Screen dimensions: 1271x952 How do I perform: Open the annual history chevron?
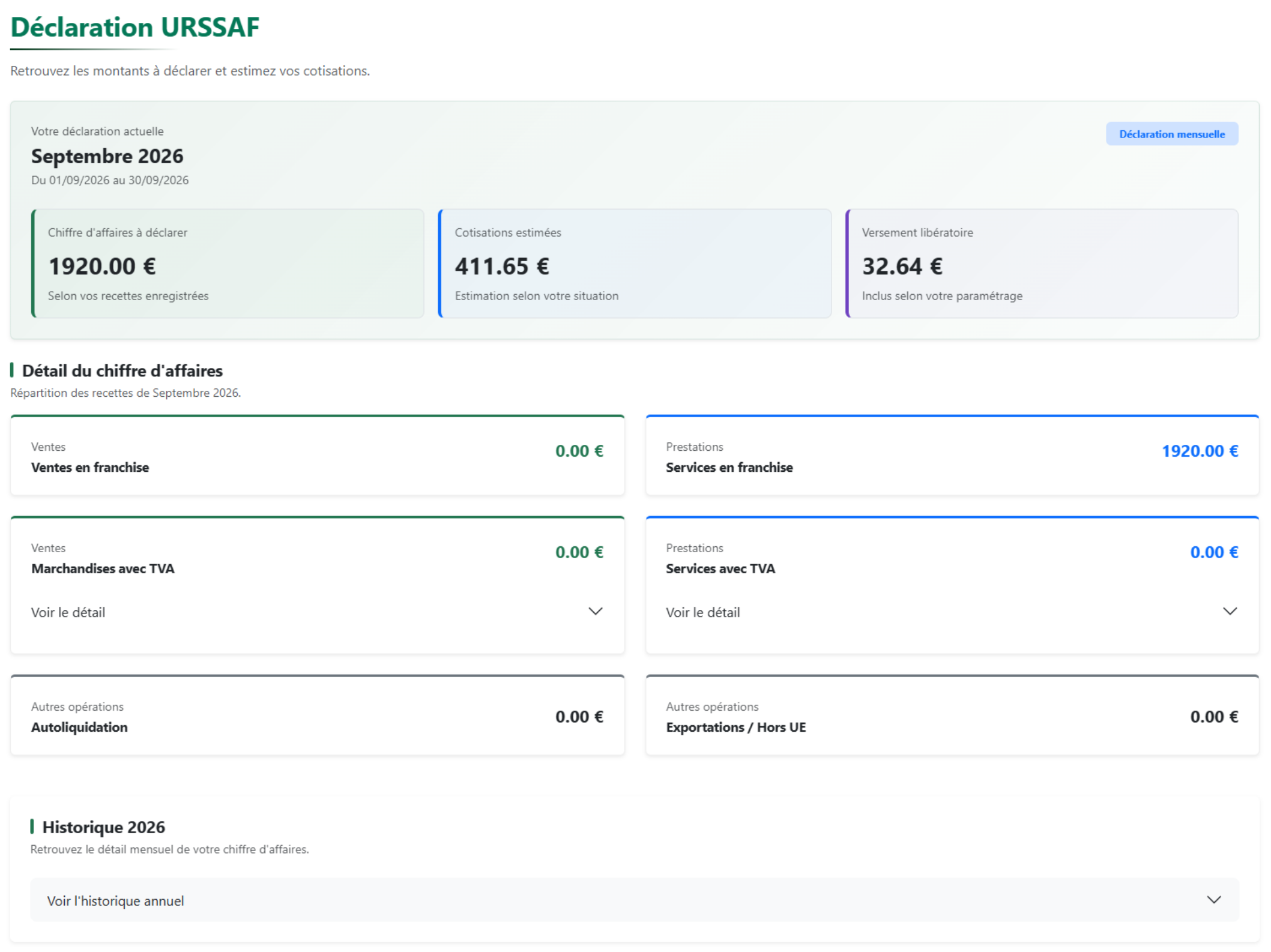point(1213,900)
